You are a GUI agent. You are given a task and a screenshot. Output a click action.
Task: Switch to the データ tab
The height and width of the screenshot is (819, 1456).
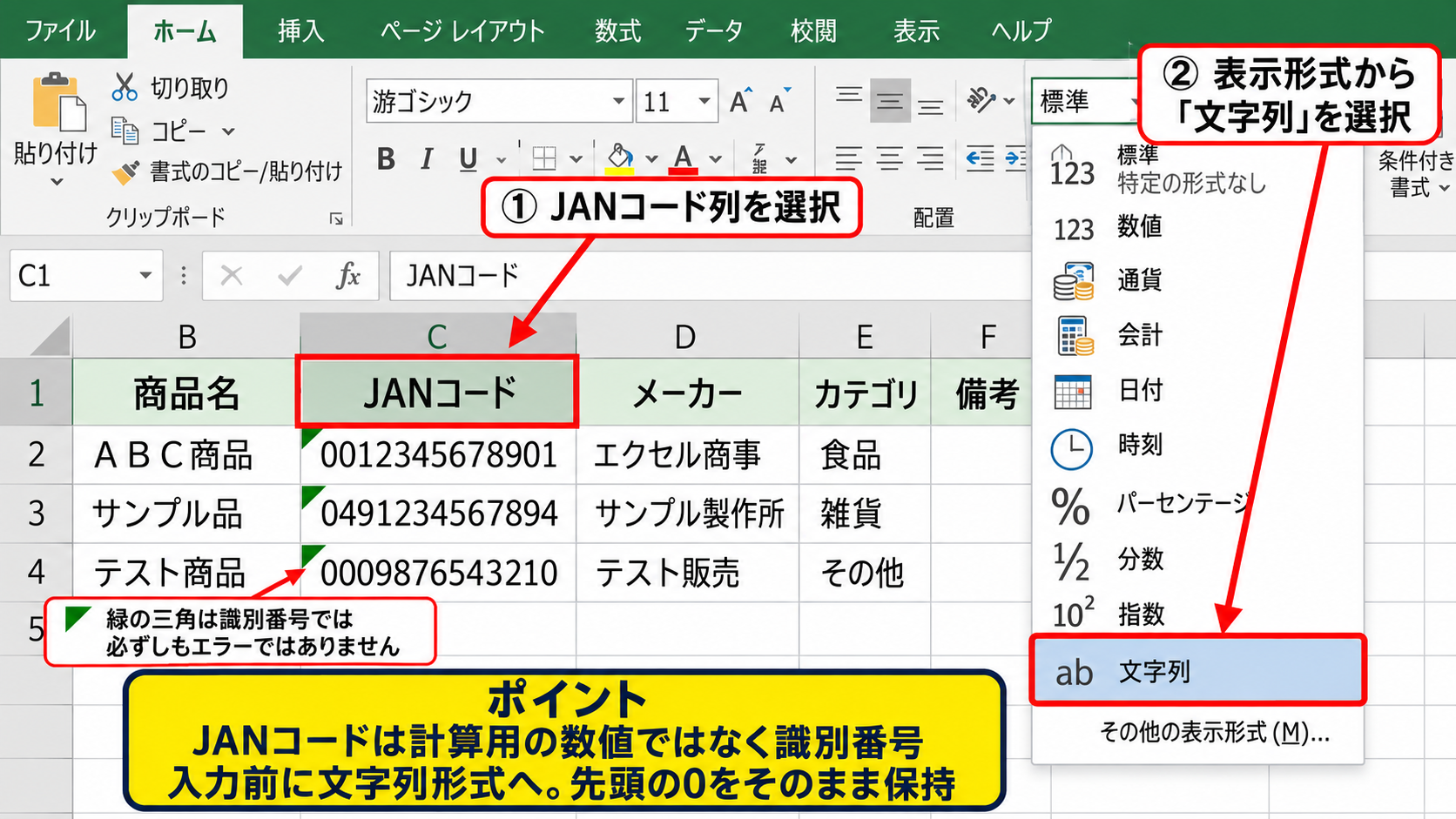coord(713,30)
